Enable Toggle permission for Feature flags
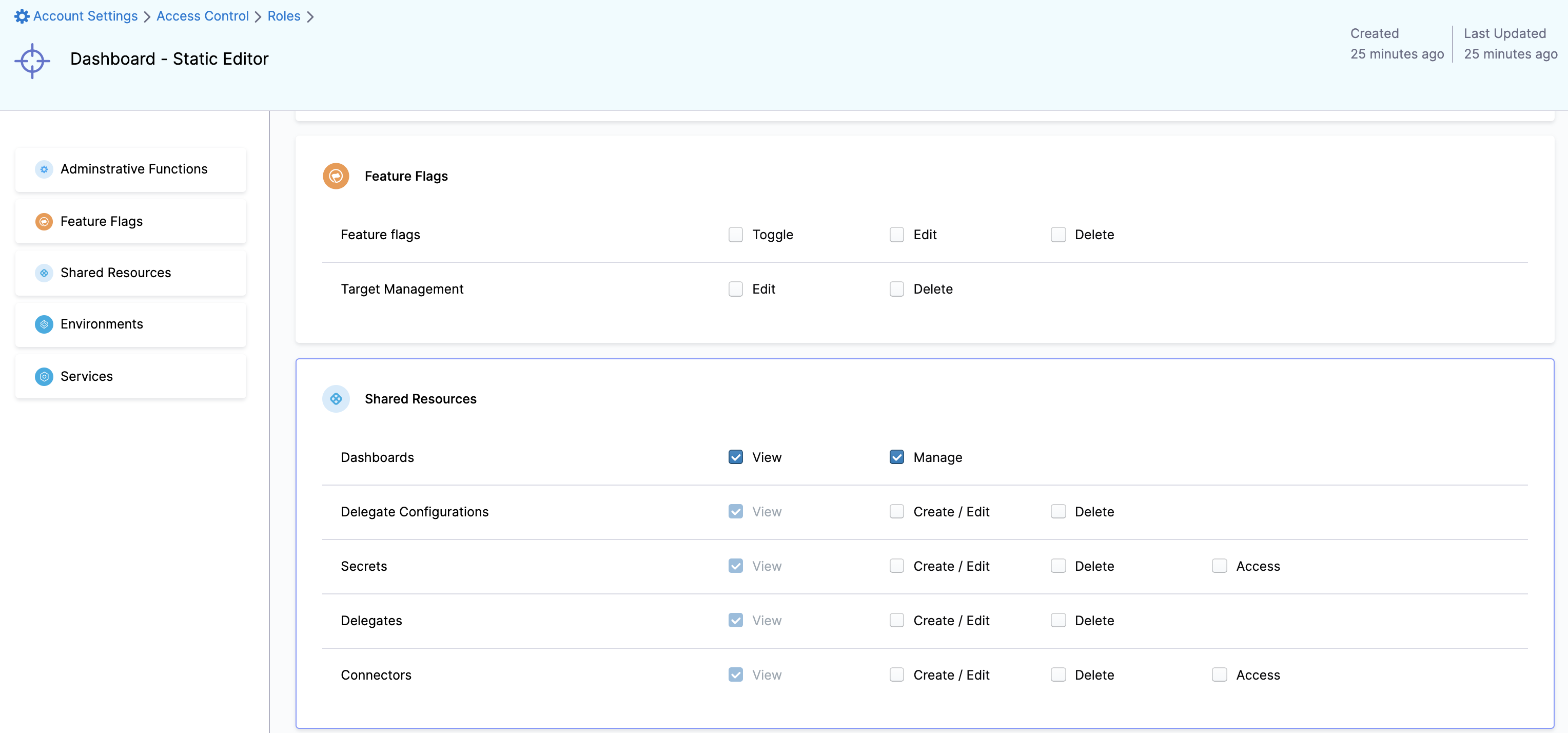Image resolution: width=1568 pixels, height=733 pixels. click(x=735, y=235)
